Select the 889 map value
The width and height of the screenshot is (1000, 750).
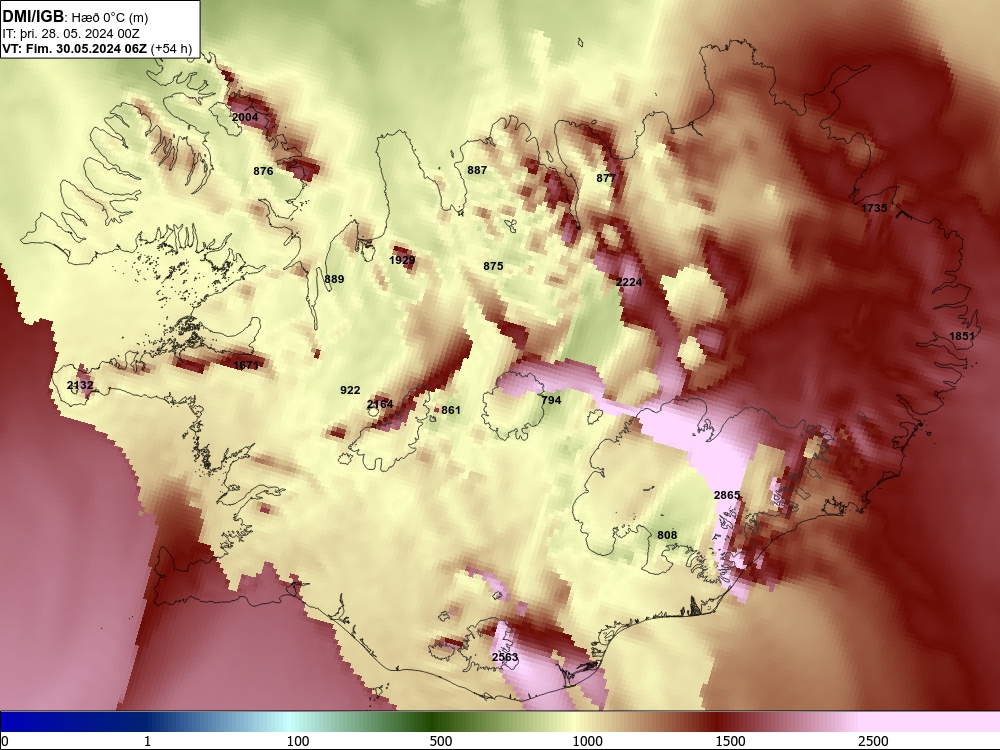[x=334, y=279]
